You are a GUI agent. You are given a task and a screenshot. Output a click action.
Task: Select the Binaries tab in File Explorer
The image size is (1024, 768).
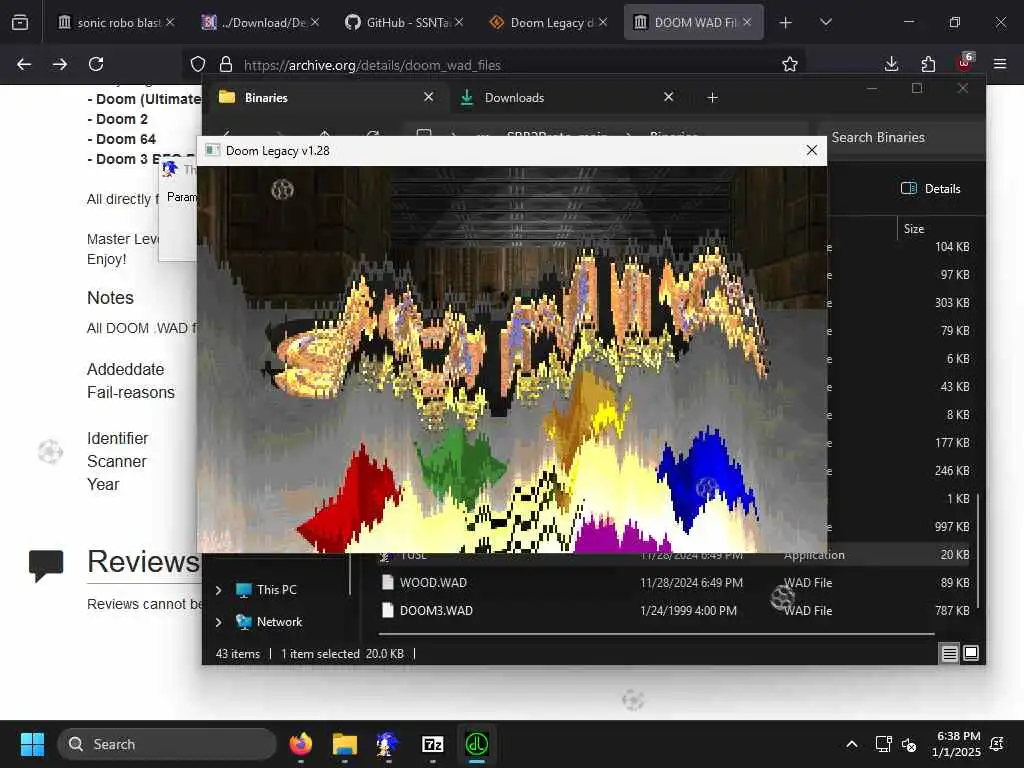point(327,97)
